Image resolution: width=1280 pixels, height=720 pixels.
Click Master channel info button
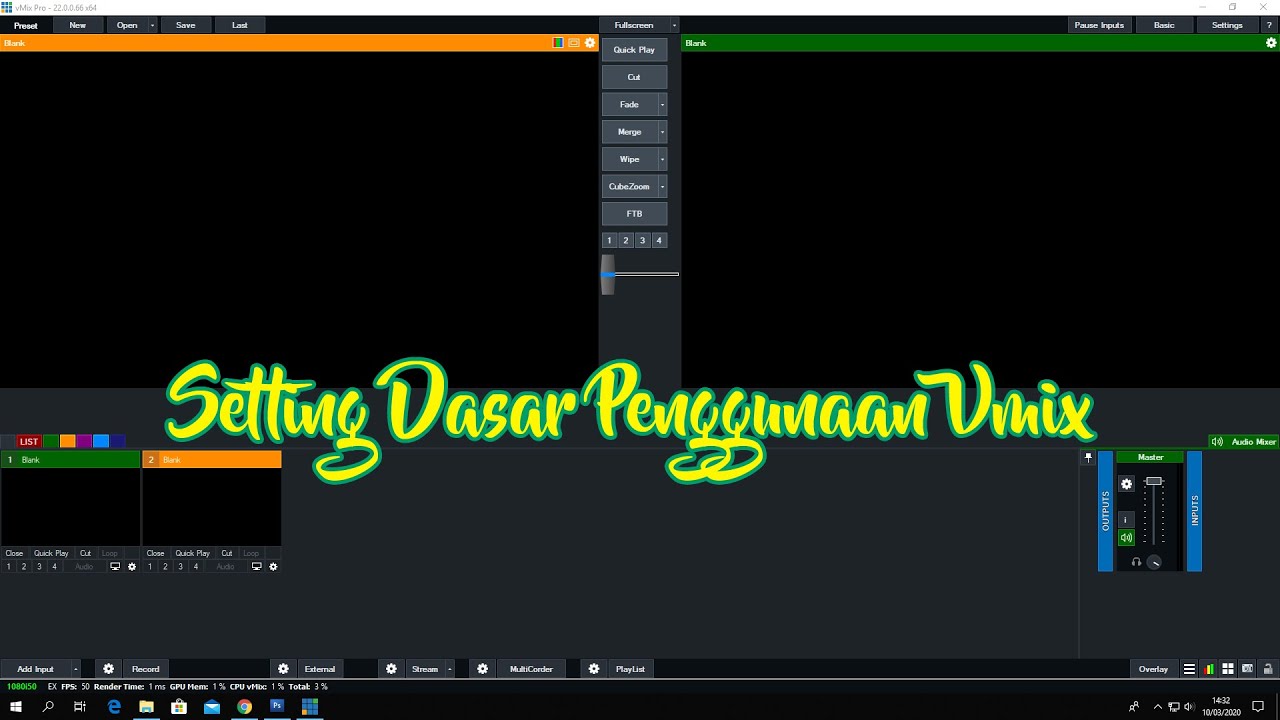[x=1126, y=520]
